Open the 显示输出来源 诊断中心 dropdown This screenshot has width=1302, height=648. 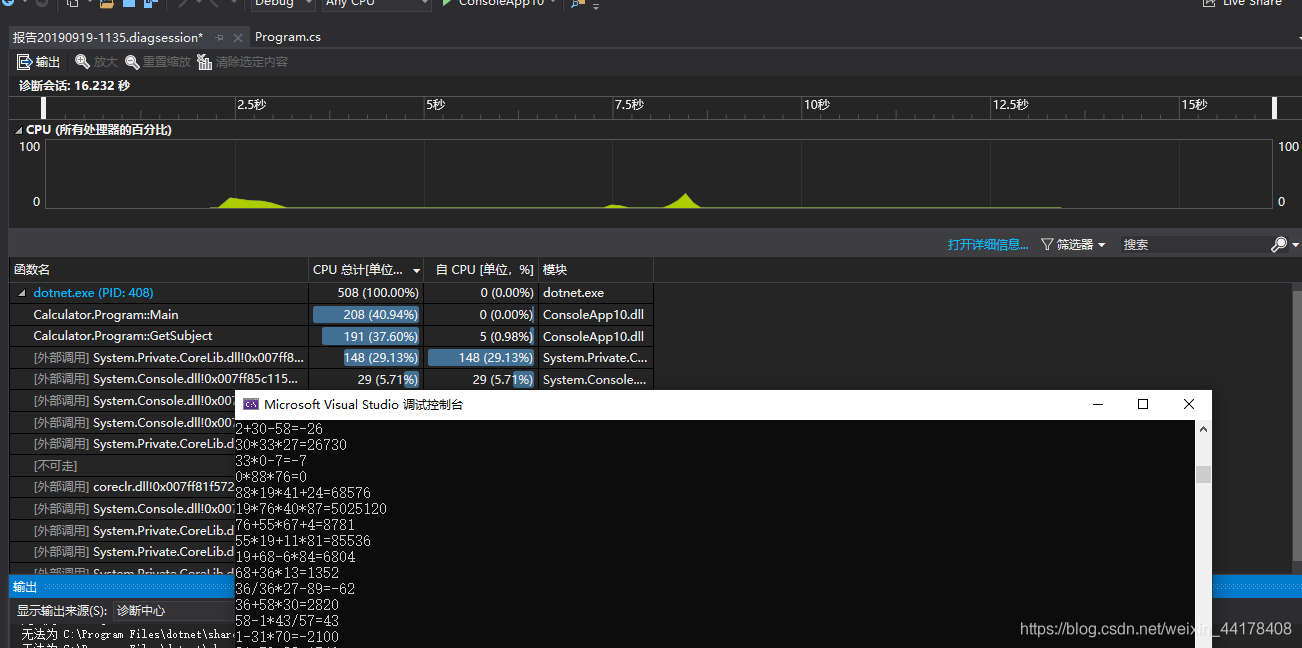click(173, 610)
